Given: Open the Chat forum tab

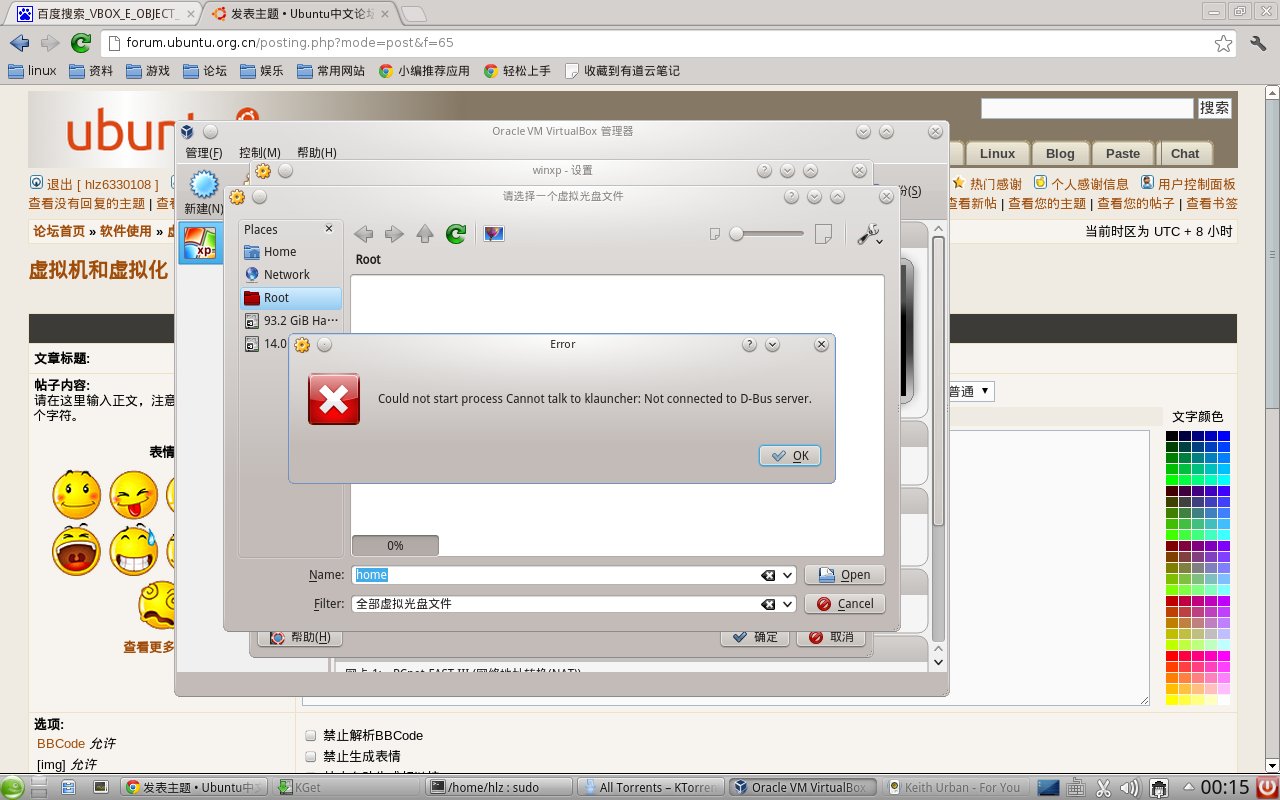Looking at the screenshot, I should (1185, 153).
